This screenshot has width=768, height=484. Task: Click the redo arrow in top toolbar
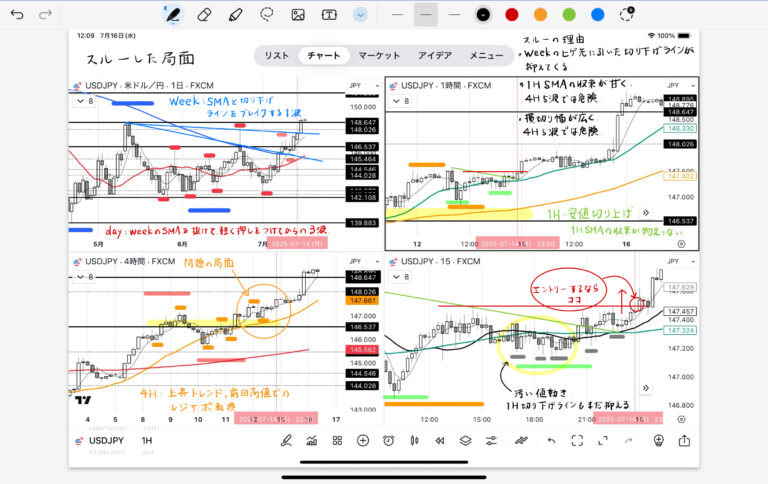pyautogui.click(x=46, y=15)
